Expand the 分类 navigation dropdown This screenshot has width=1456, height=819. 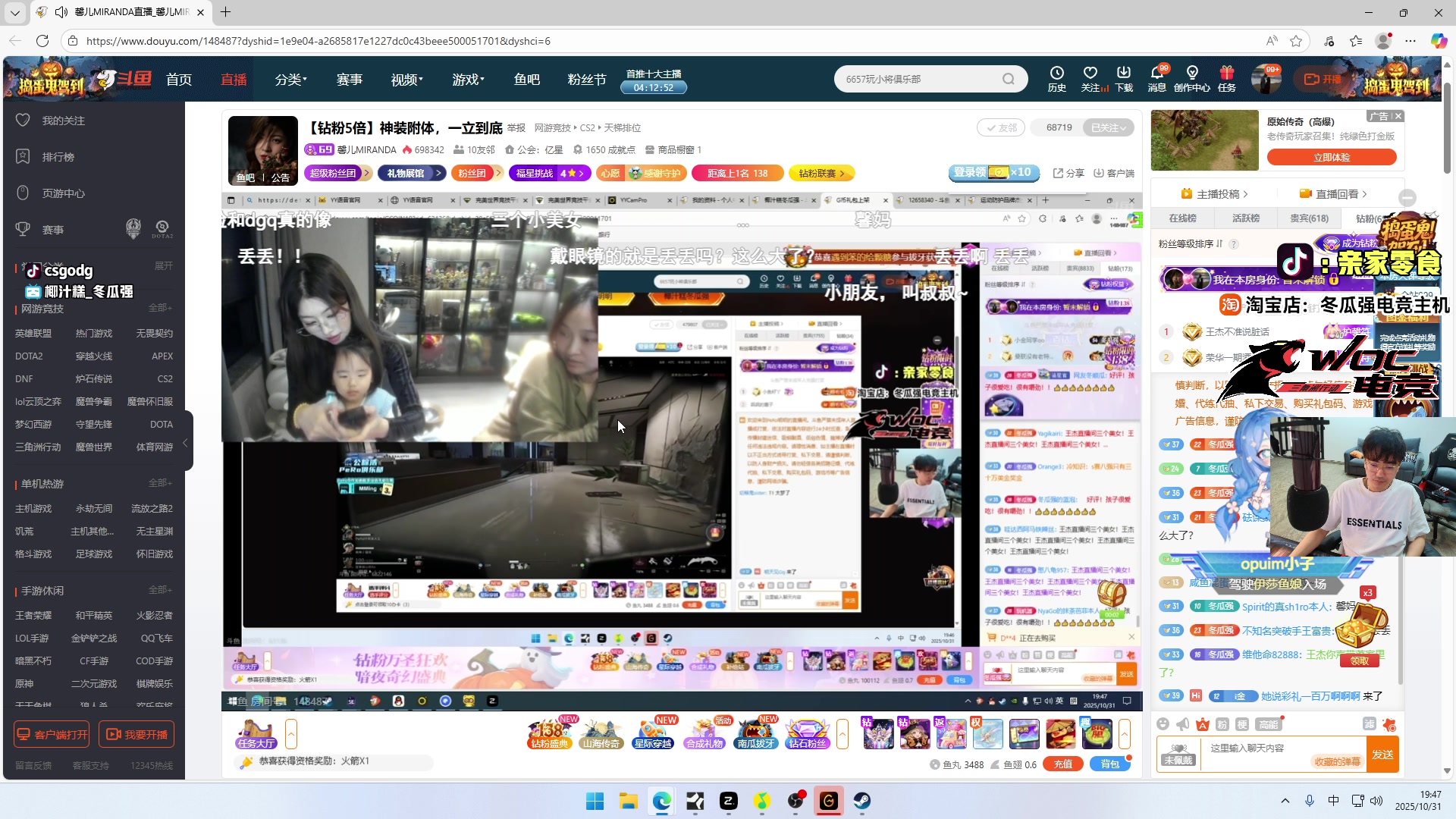(x=290, y=80)
